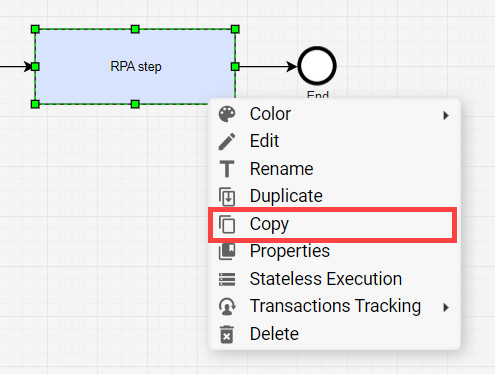Click the pencil icon beside Edit
Viewport: 495px width, 374px height.
(227, 141)
